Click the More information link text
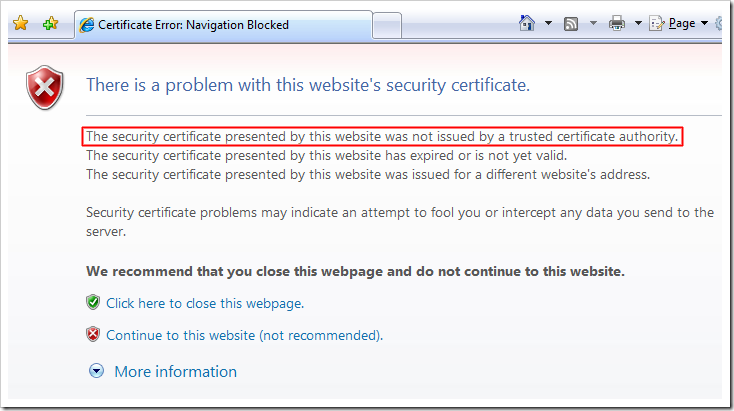The image size is (734, 411). point(176,372)
